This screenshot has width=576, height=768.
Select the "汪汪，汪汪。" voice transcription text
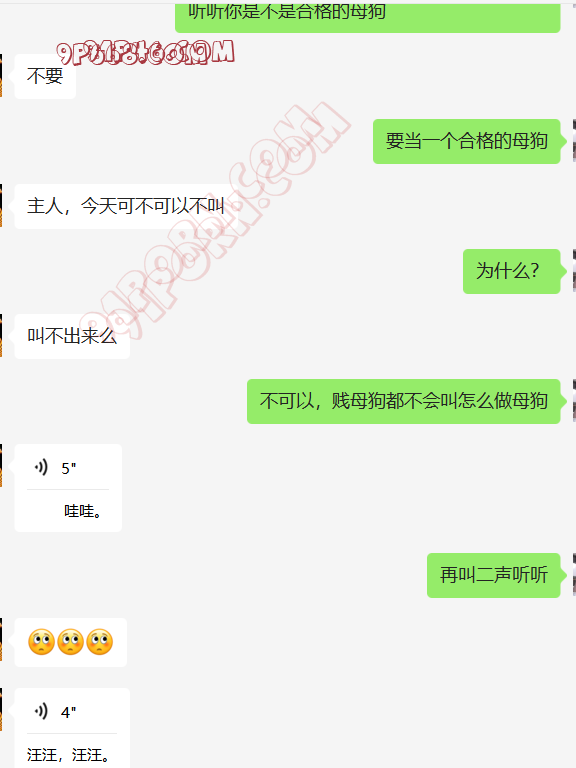tap(68, 755)
